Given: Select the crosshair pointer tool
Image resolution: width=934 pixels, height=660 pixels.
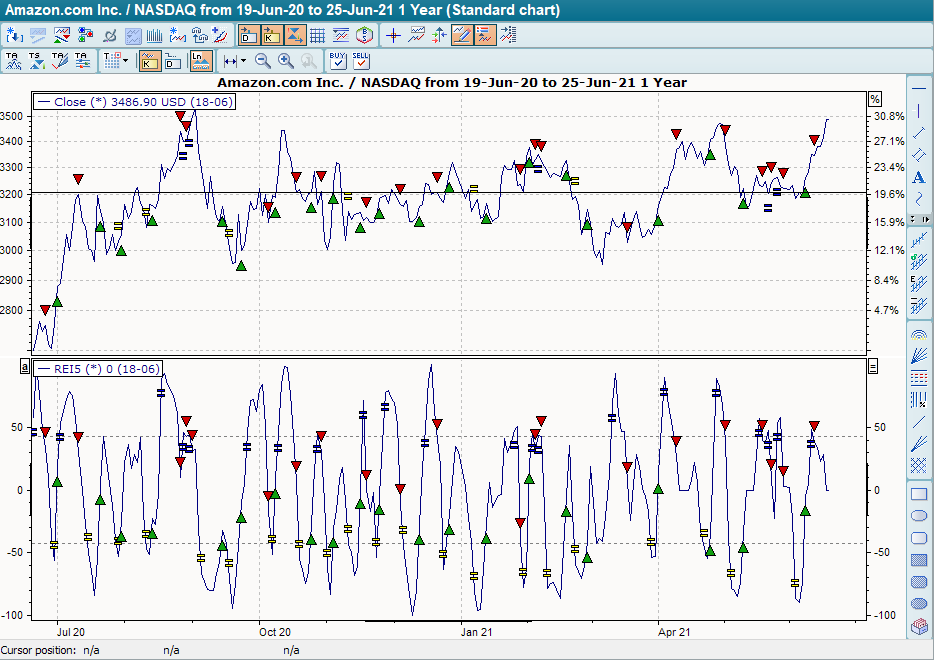Looking at the screenshot, I should [x=392, y=35].
